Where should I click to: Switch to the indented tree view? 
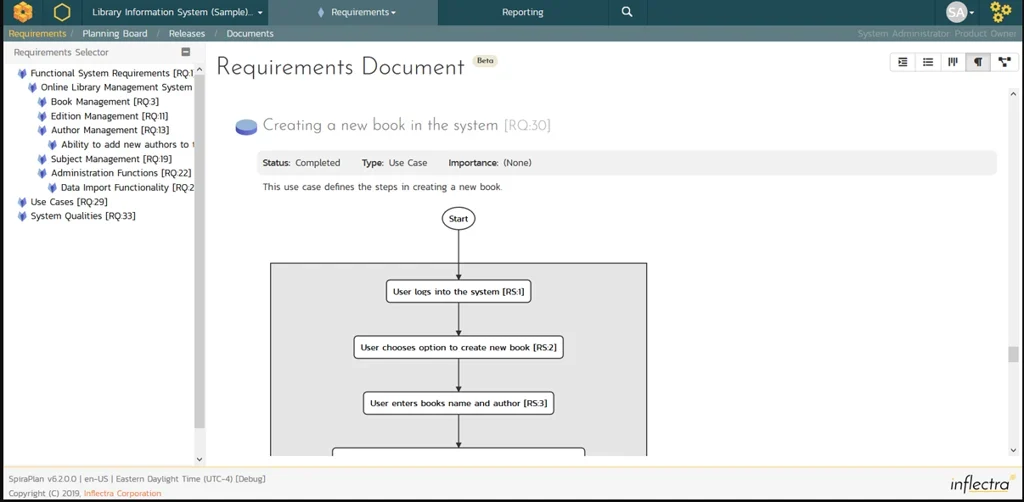[x=903, y=62]
